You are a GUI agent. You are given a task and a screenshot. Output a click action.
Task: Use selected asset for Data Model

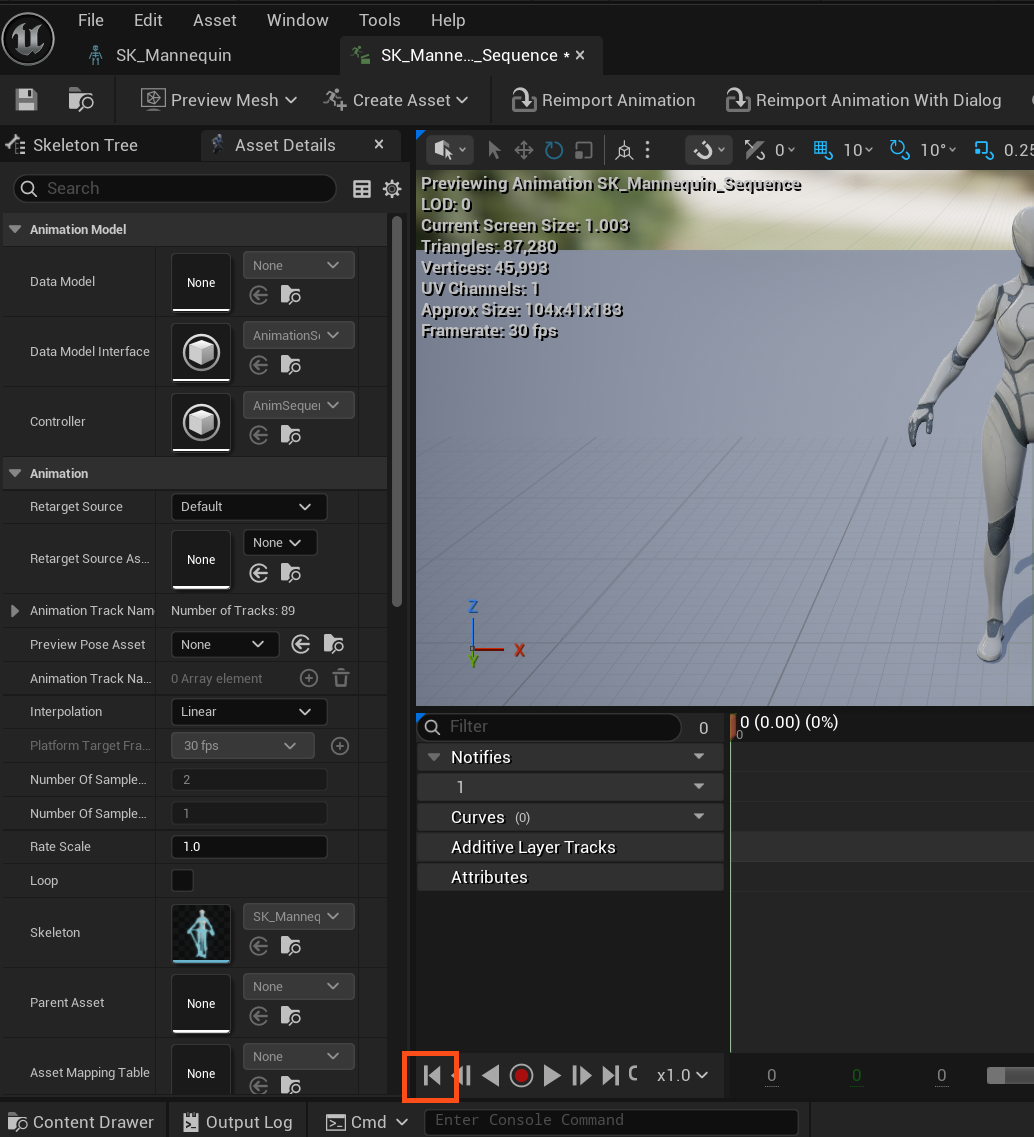[x=259, y=295]
